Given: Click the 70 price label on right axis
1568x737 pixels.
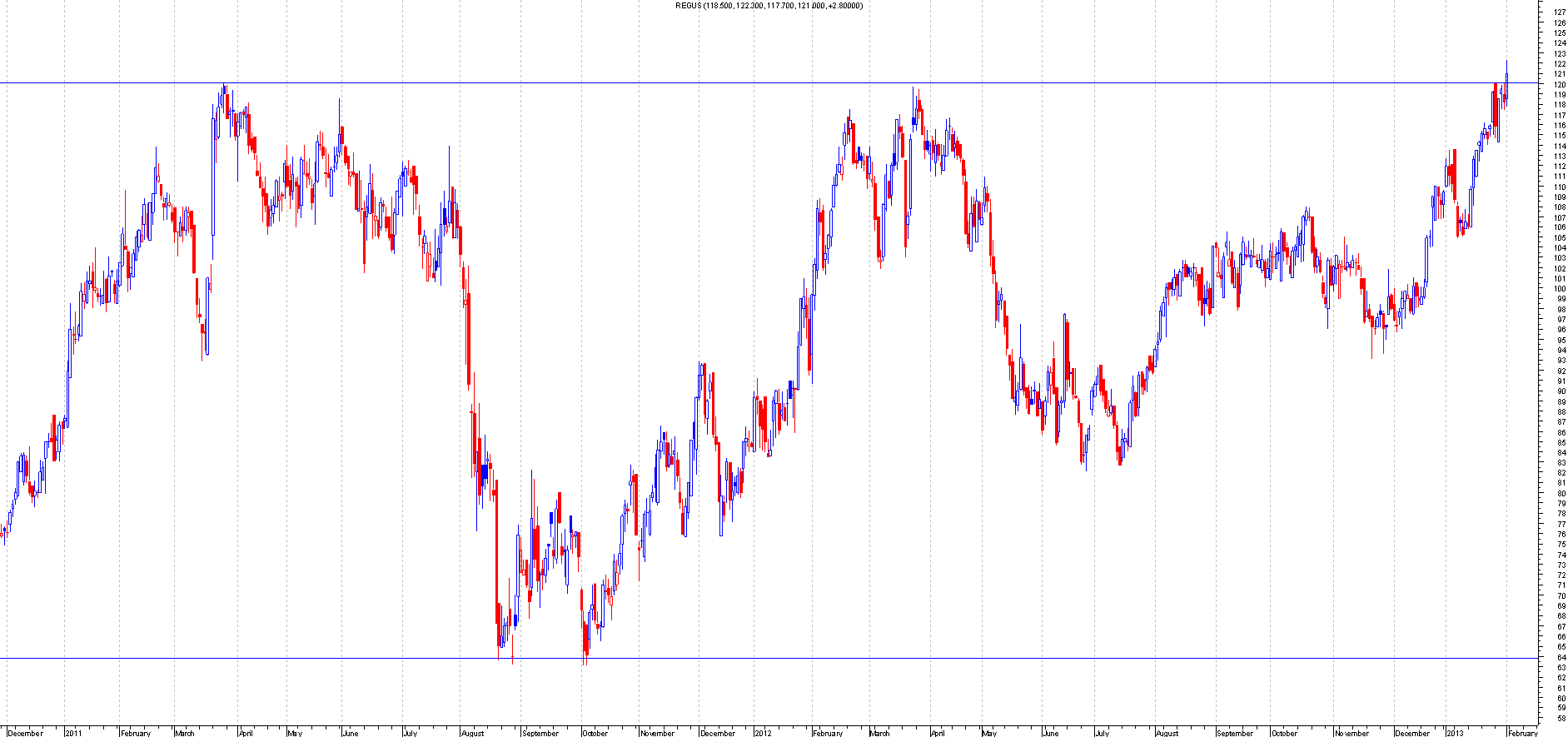Looking at the screenshot, I should tap(1560, 595).
